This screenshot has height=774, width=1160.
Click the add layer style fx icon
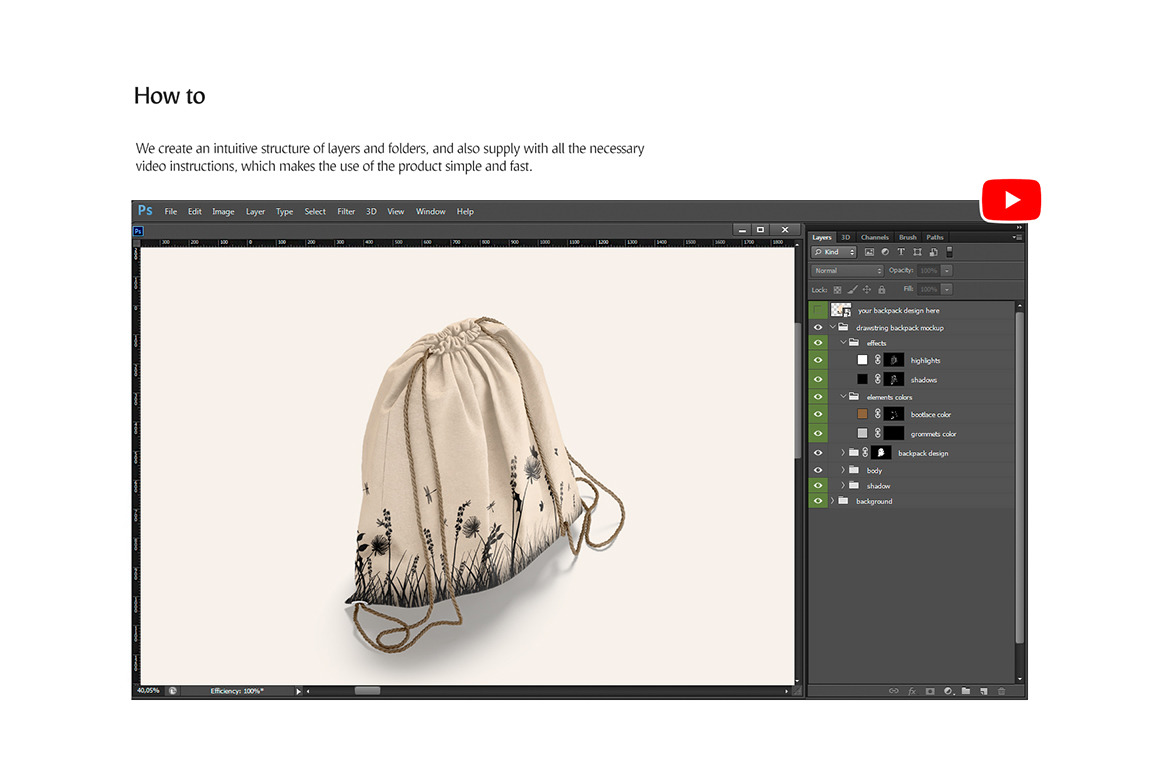pyautogui.click(x=912, y=691)
